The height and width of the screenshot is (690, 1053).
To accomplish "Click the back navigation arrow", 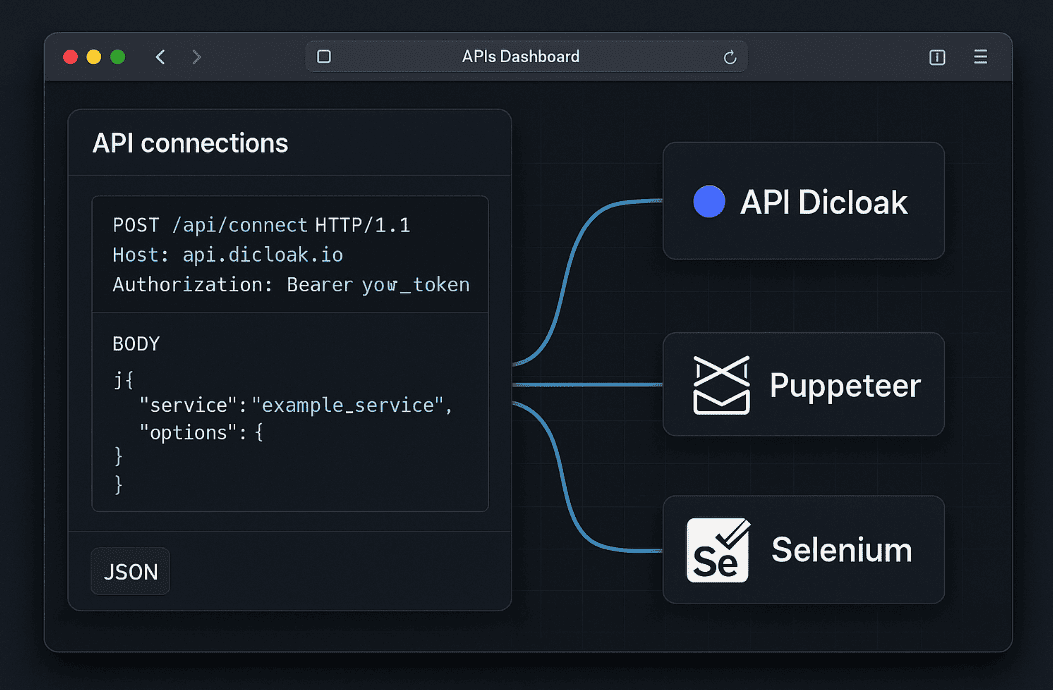I will coord(160,57).
